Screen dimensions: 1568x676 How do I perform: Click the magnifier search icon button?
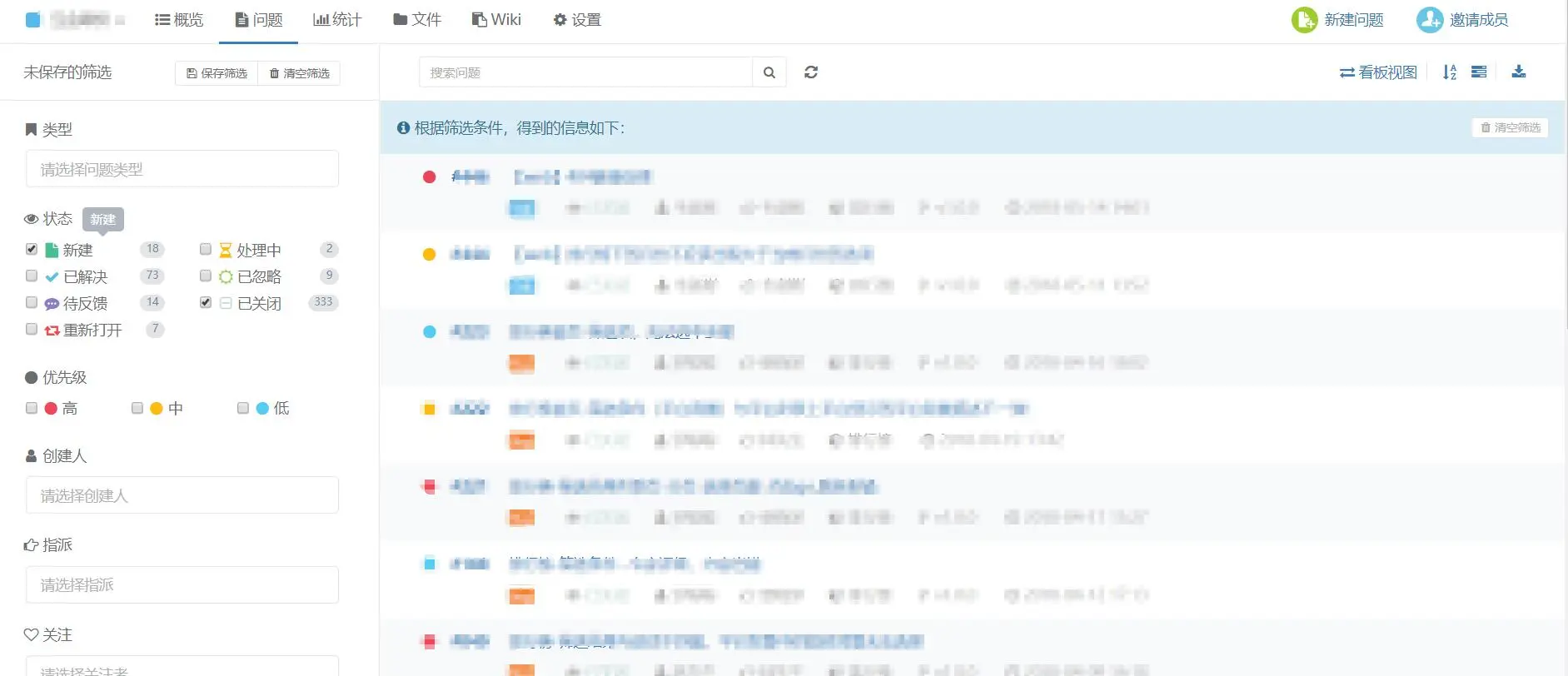click(769, 72)
